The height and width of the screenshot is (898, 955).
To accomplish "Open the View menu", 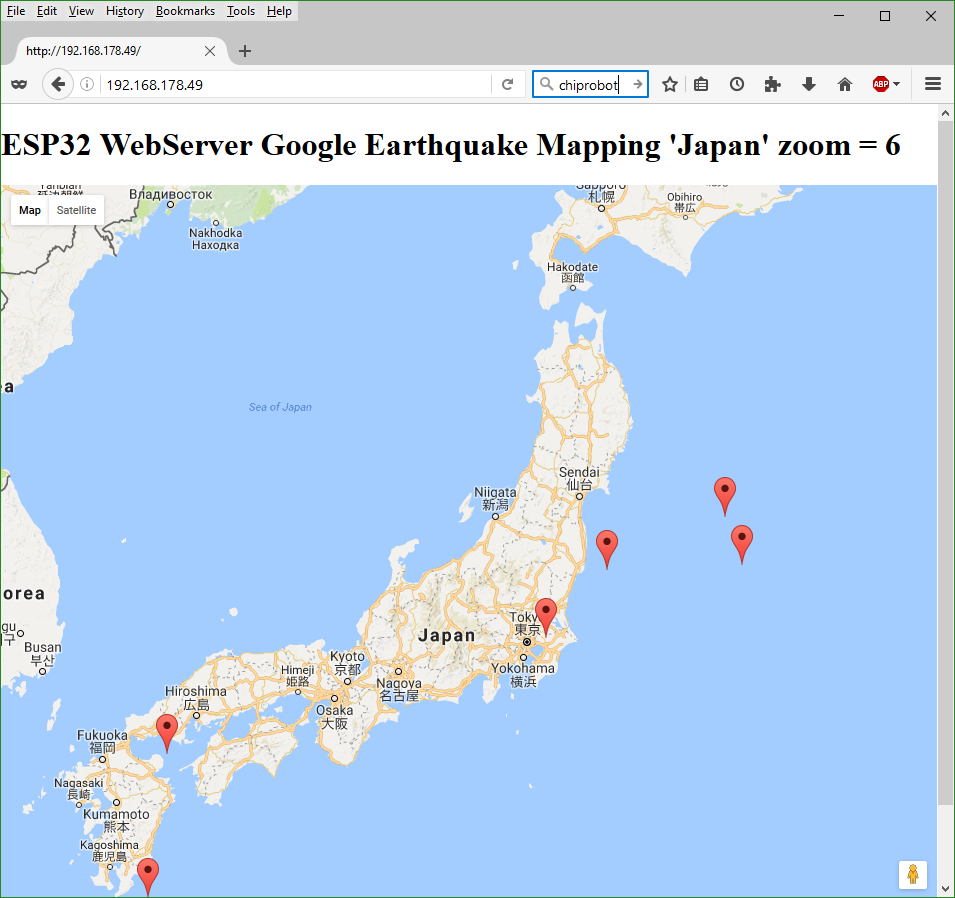I will [x=81, y=11].
